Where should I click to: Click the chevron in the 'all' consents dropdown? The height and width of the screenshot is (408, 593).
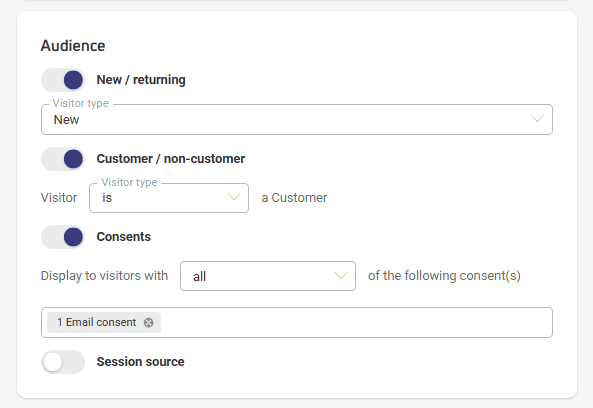point(341,276)
